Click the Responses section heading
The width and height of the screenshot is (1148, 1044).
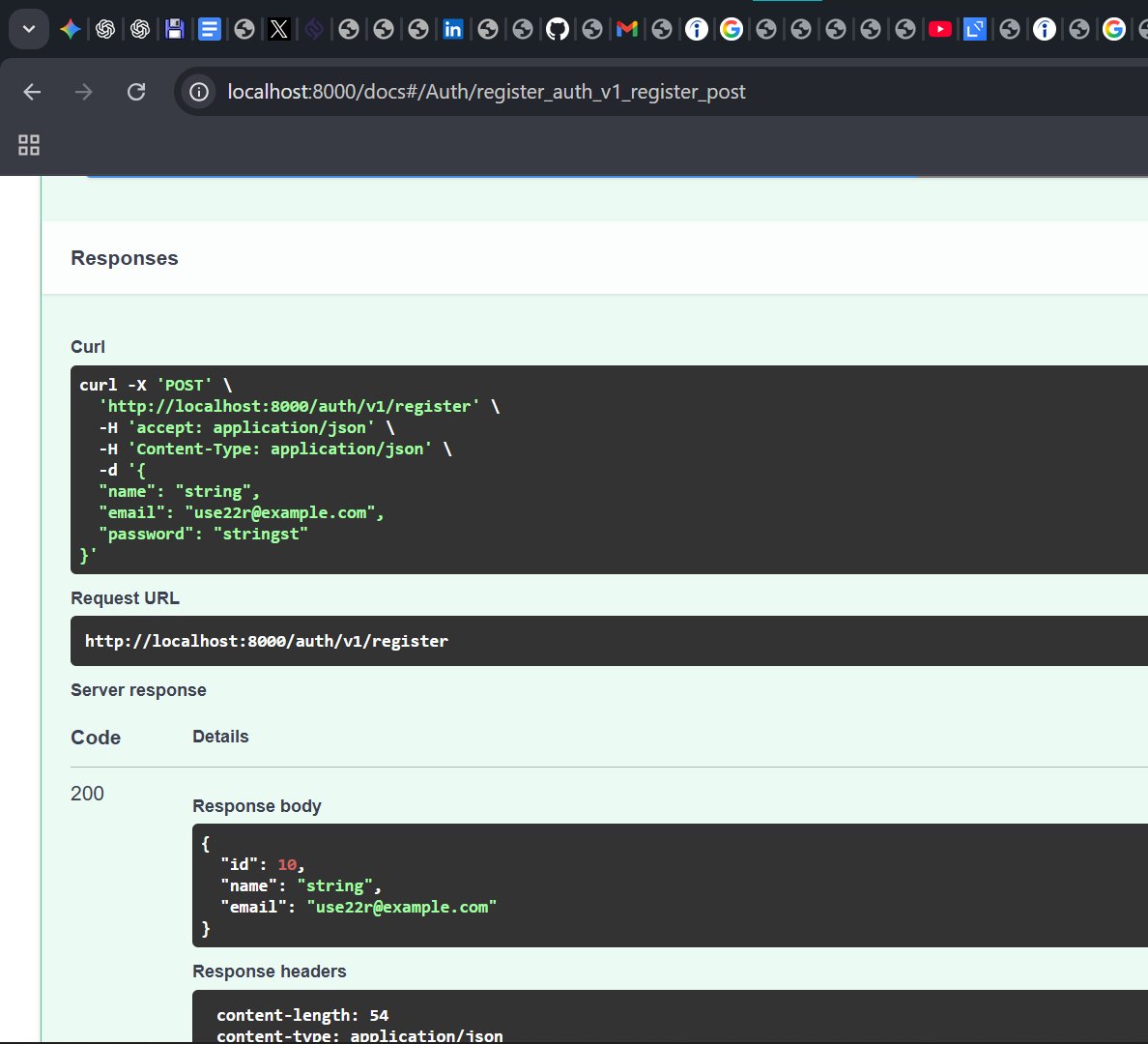pyautogui.click(x=125, y=258)
